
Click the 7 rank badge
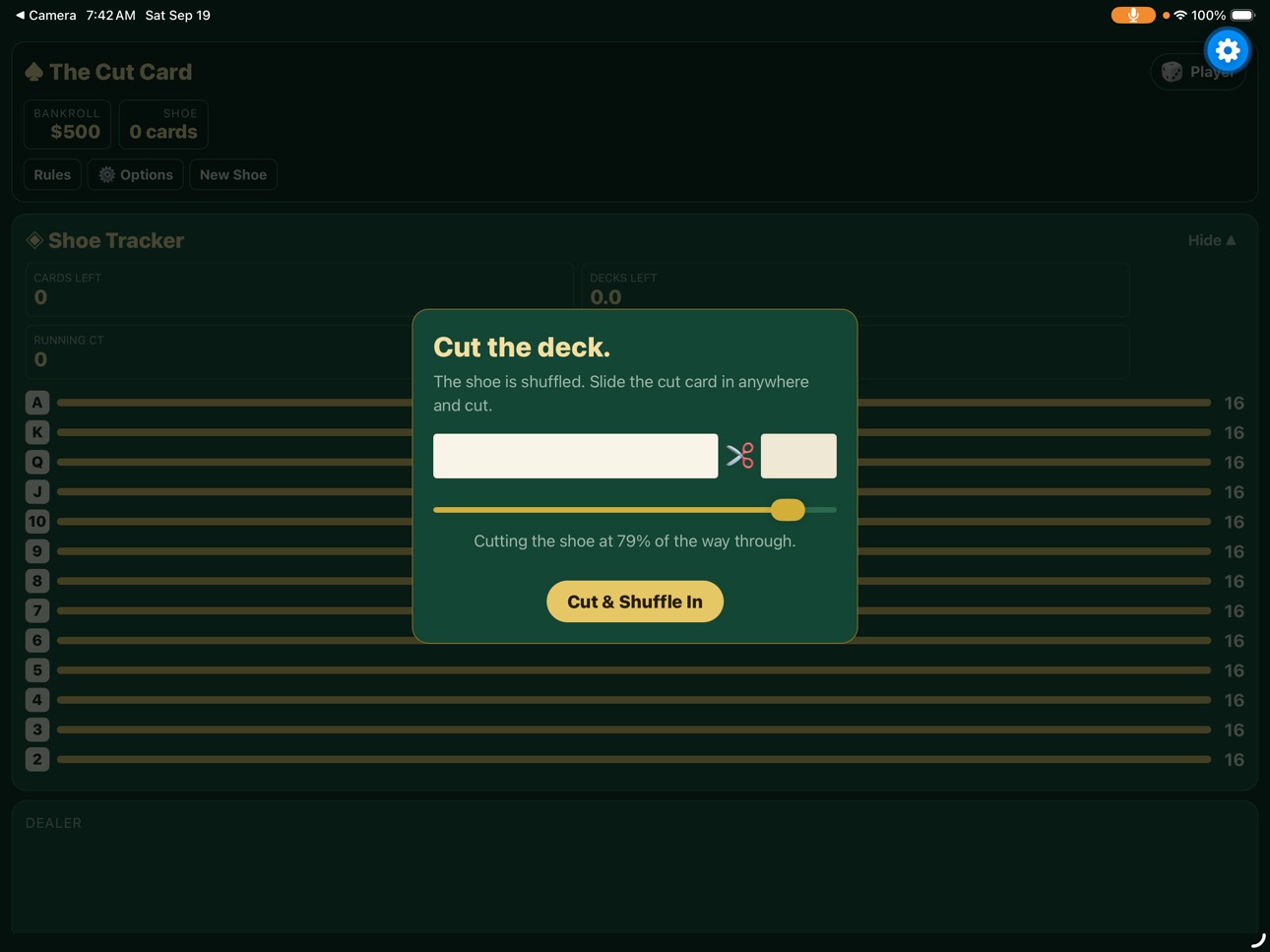37,610
